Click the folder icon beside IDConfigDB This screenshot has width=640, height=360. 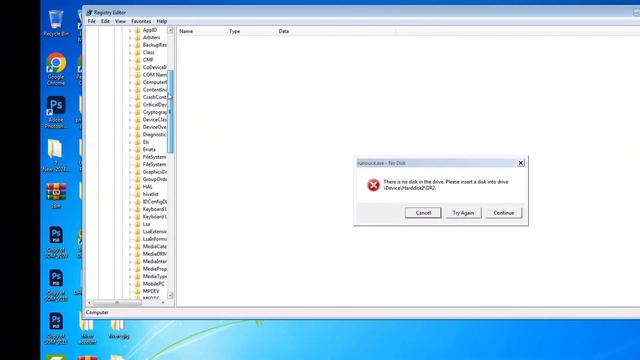click(x=138, y=202)
